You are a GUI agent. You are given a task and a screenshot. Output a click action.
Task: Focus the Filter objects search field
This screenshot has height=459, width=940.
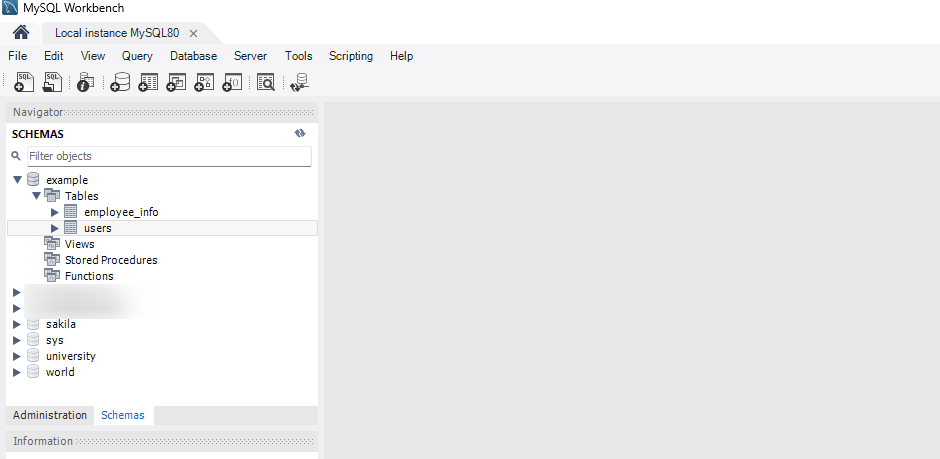[169, 156]
